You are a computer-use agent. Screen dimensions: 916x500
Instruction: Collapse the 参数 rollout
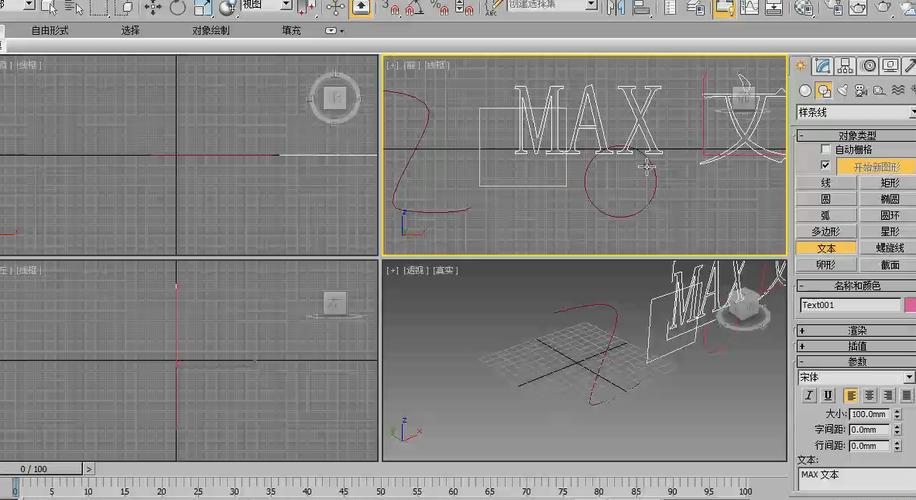(856, 362)
